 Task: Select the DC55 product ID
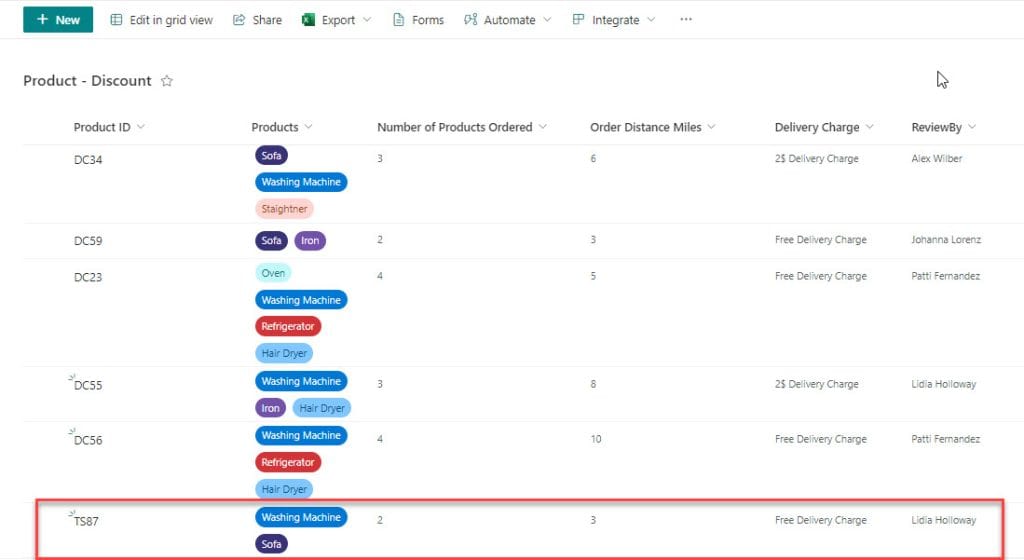point(88,386)
